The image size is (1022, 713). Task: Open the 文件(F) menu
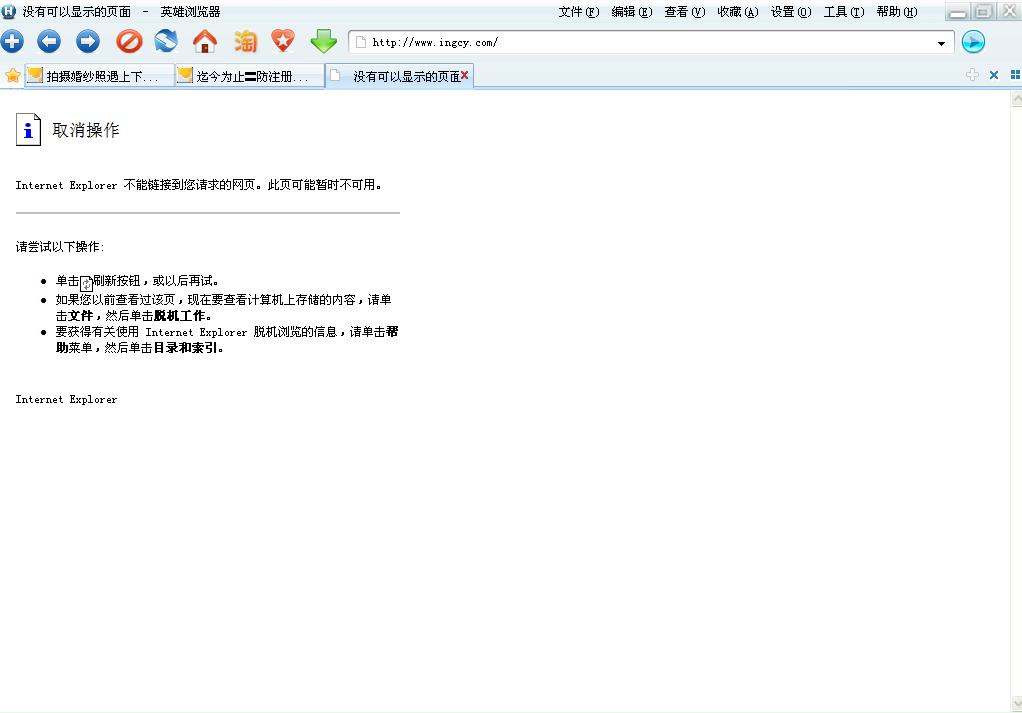pos(579,12)
